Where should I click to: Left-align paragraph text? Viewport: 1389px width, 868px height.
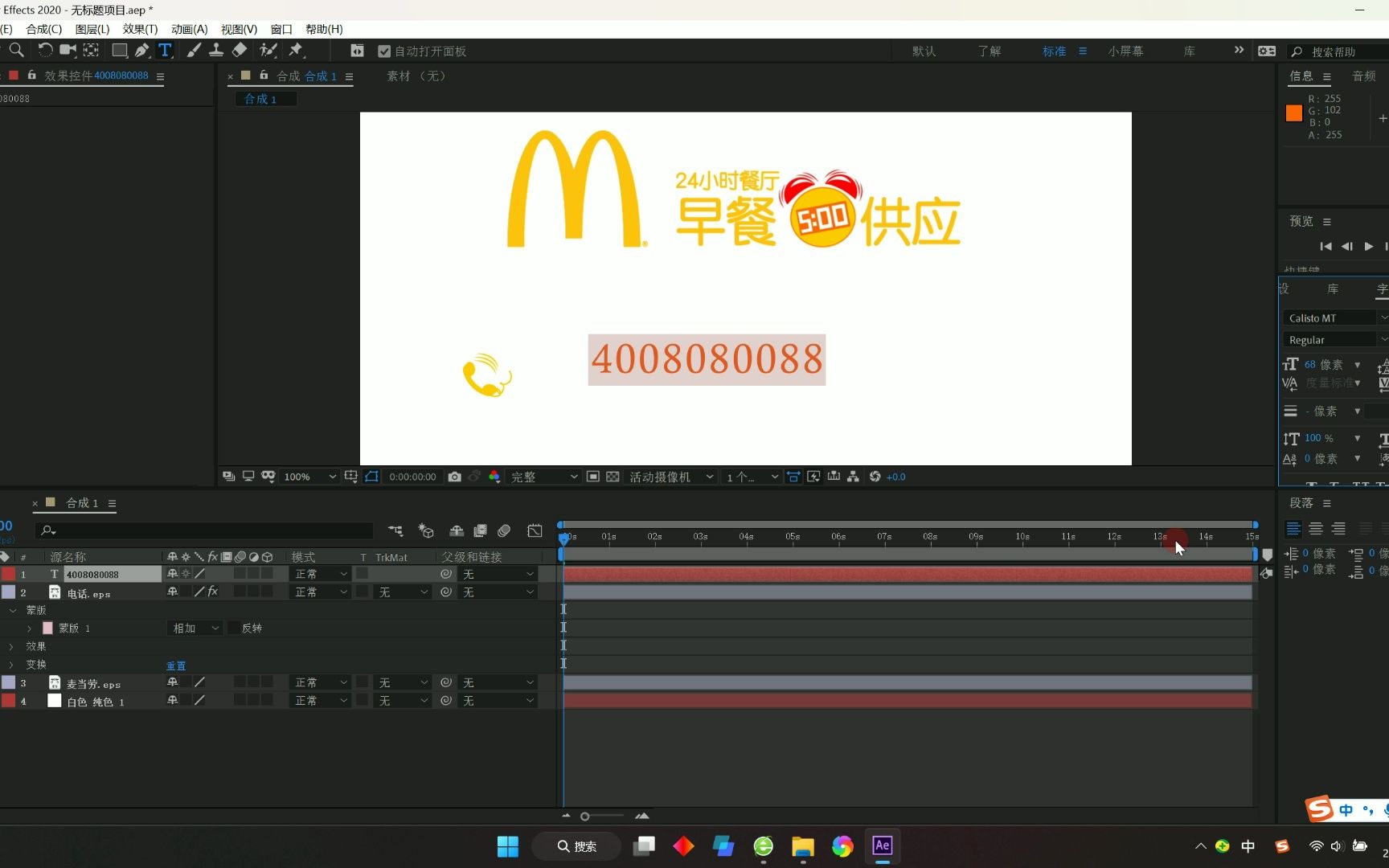tap(1293, 528)
